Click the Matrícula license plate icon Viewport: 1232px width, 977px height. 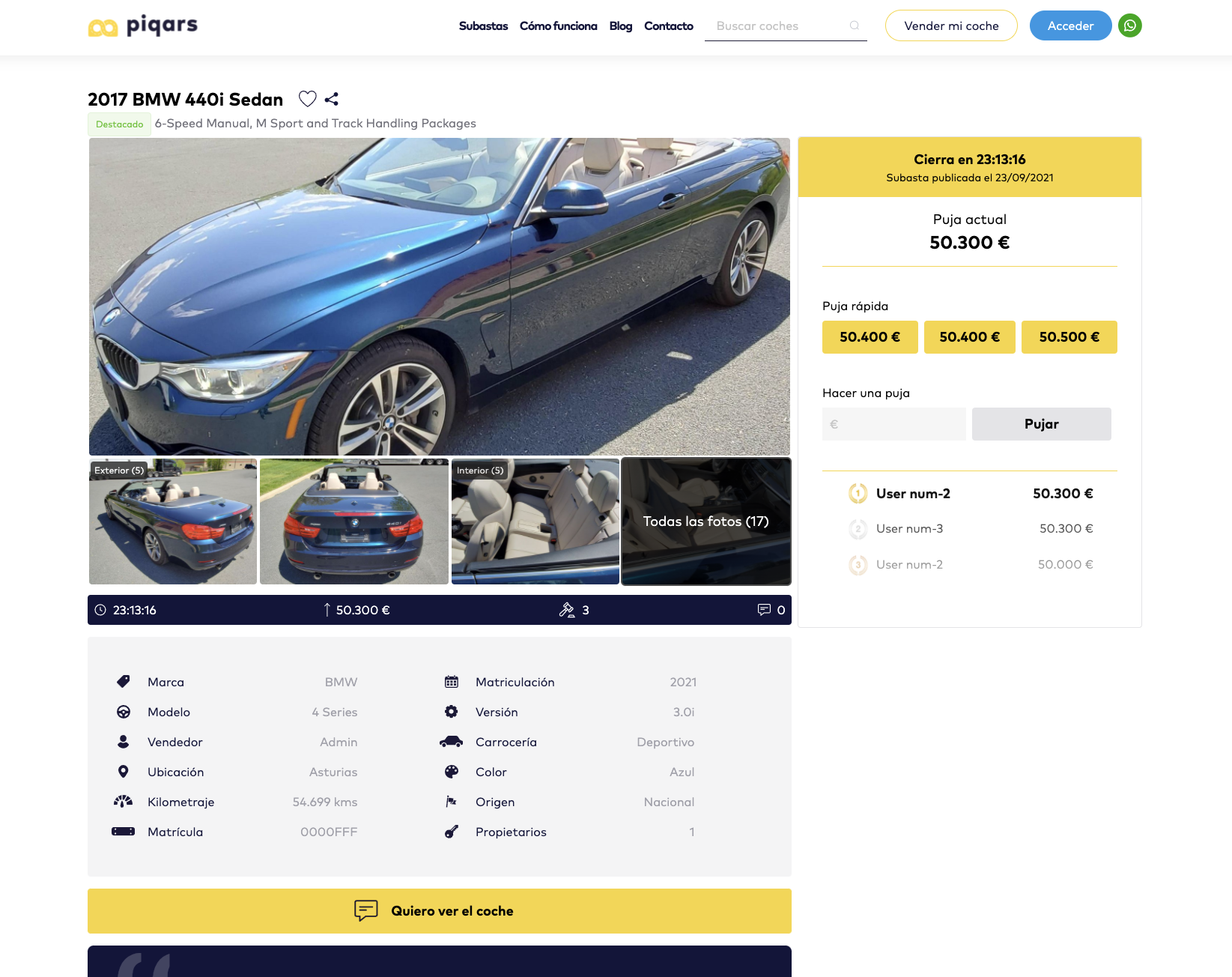[x=124, y=832]
